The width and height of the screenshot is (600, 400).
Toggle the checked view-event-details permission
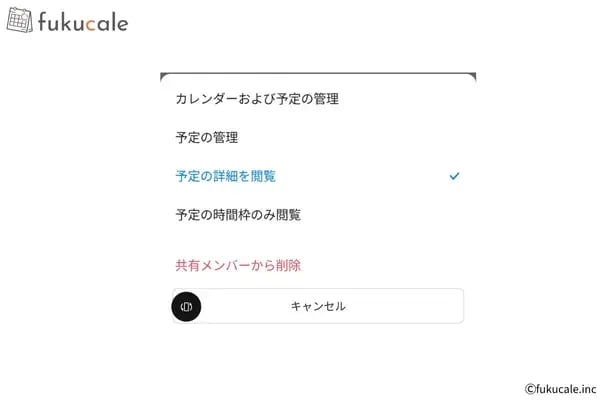click(318, 176)
